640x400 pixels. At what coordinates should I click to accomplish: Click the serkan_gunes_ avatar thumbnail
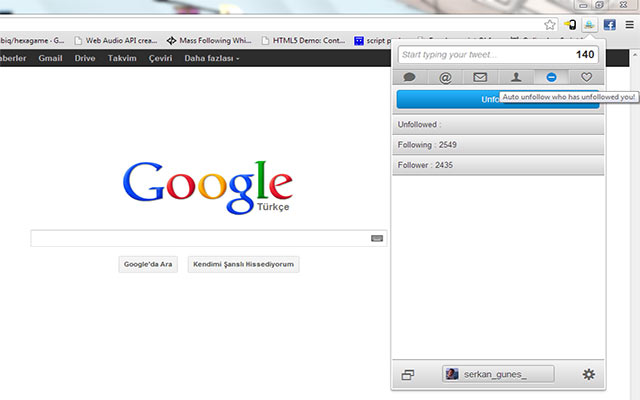click(x=451, y=374)
